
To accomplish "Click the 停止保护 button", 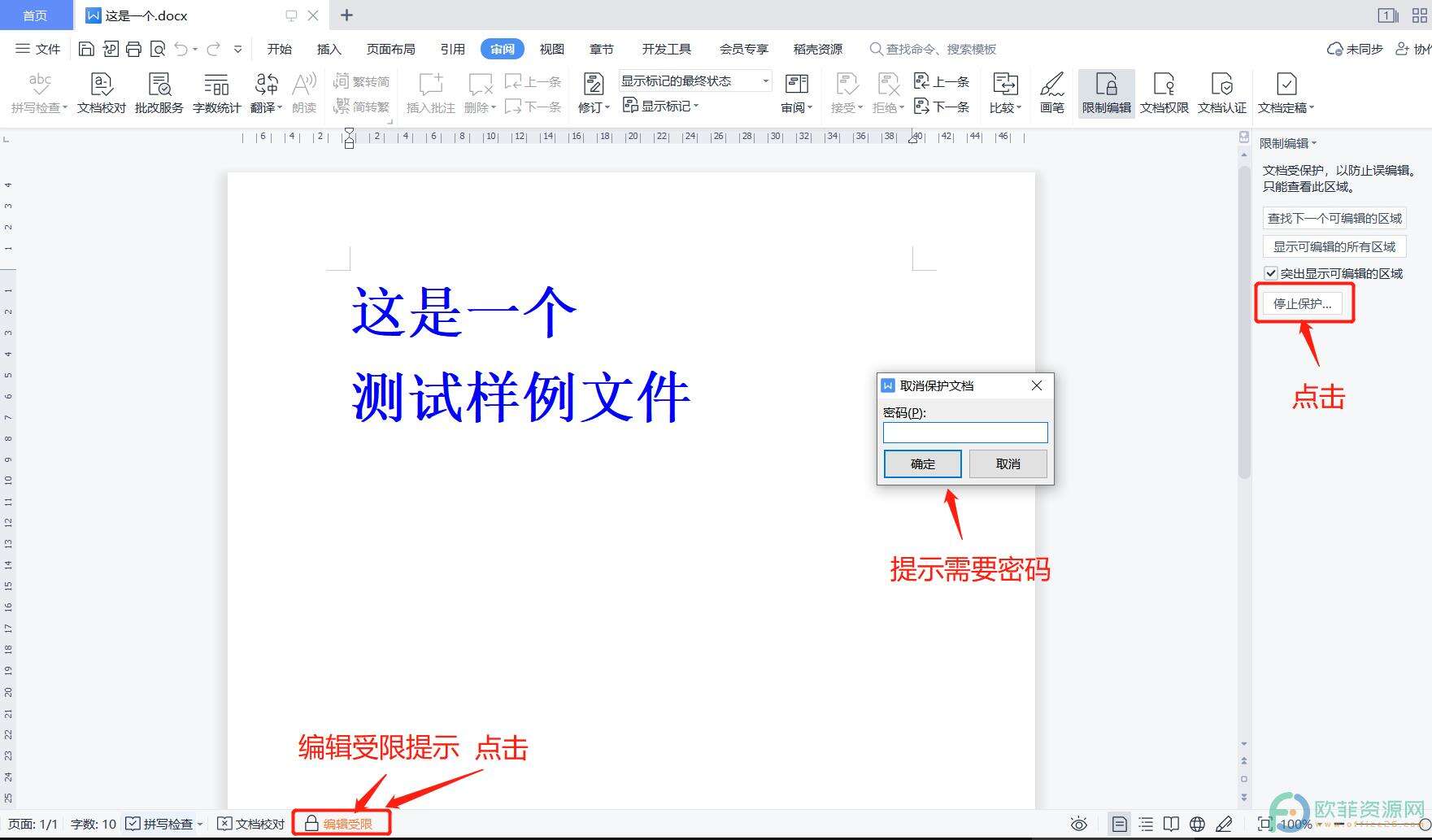I will click(x=1302, y=303).
